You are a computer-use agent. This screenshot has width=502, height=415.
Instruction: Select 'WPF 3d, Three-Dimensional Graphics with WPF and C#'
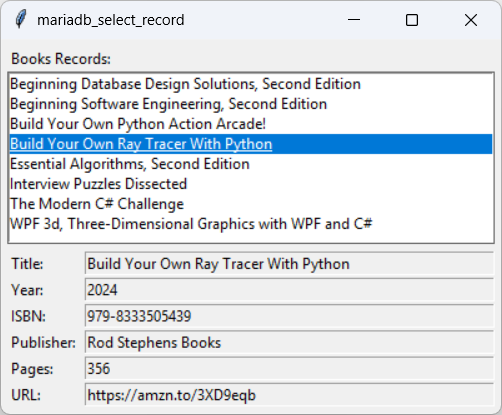point(251,224)
